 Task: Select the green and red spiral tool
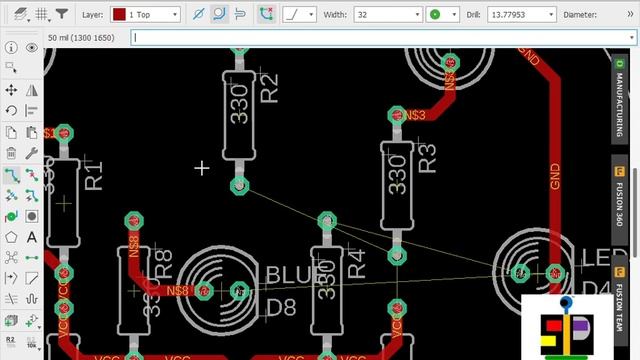coord(11,216)
